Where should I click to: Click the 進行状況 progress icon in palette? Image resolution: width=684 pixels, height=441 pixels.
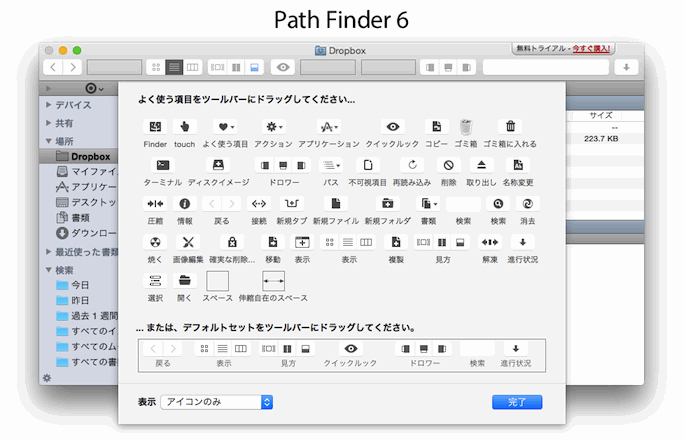point(523,242)
